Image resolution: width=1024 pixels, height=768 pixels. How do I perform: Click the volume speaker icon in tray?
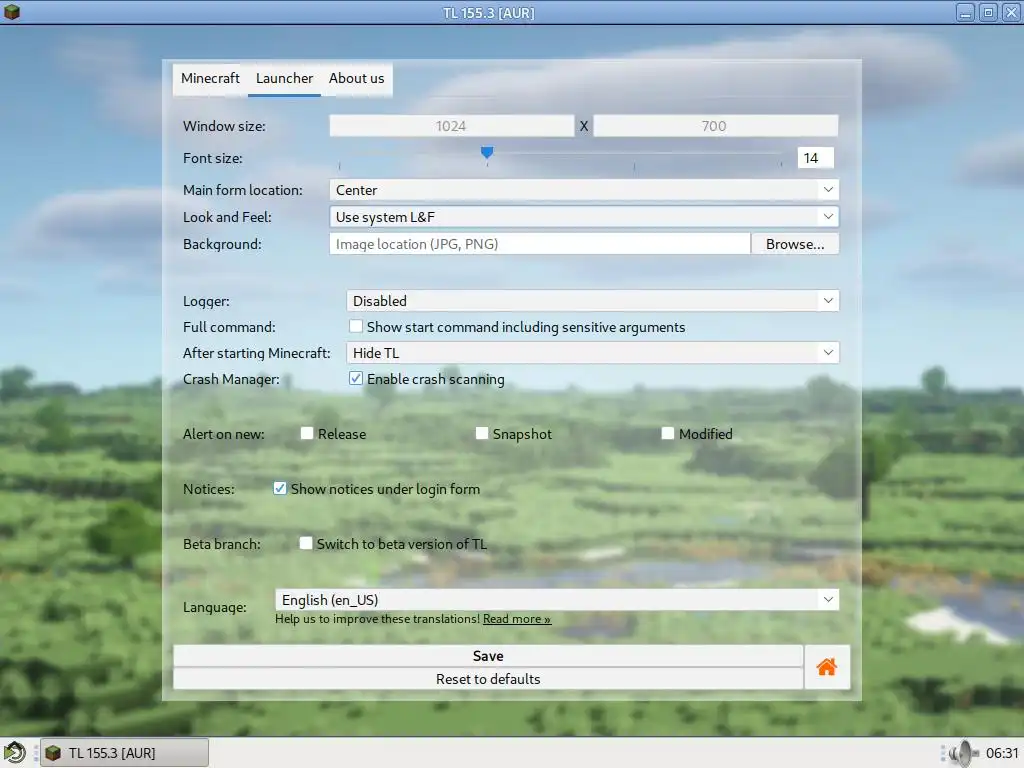click(x=963, y=753)
